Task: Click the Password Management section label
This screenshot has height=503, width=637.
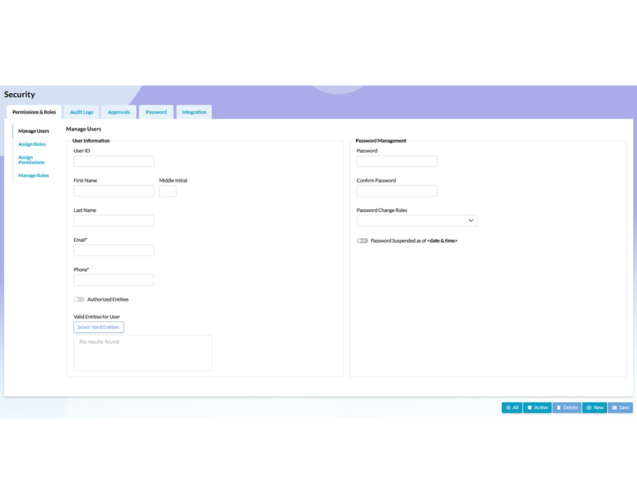Action: (381, 141)
